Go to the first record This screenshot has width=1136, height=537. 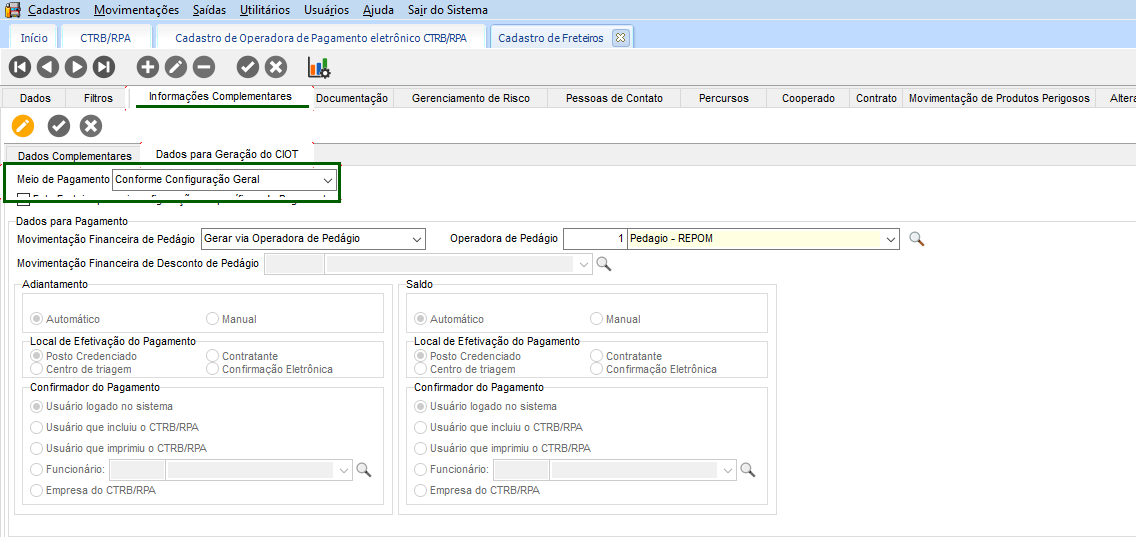click(20, 67)
